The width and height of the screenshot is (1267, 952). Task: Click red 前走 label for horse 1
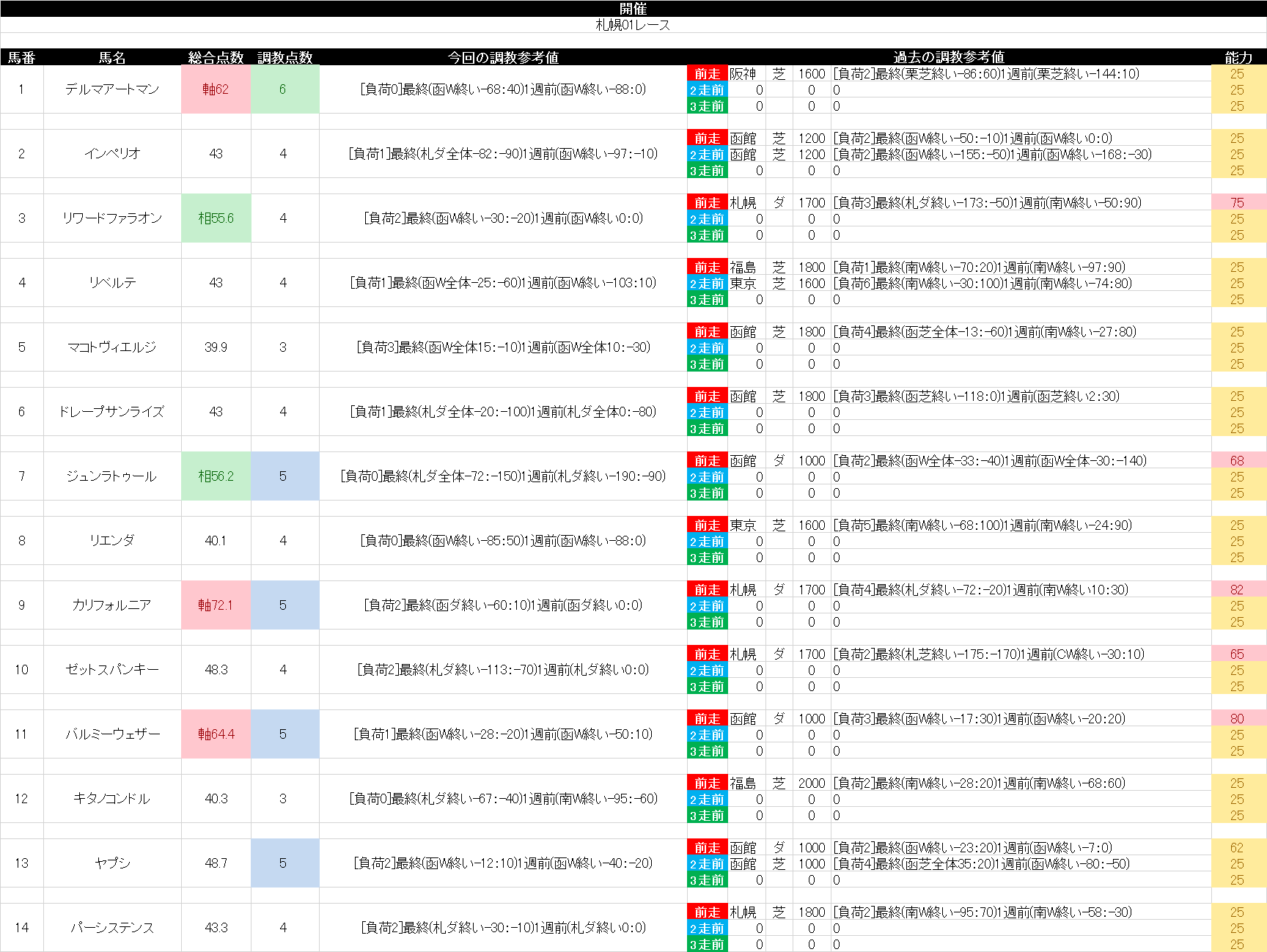pos(707,74)
